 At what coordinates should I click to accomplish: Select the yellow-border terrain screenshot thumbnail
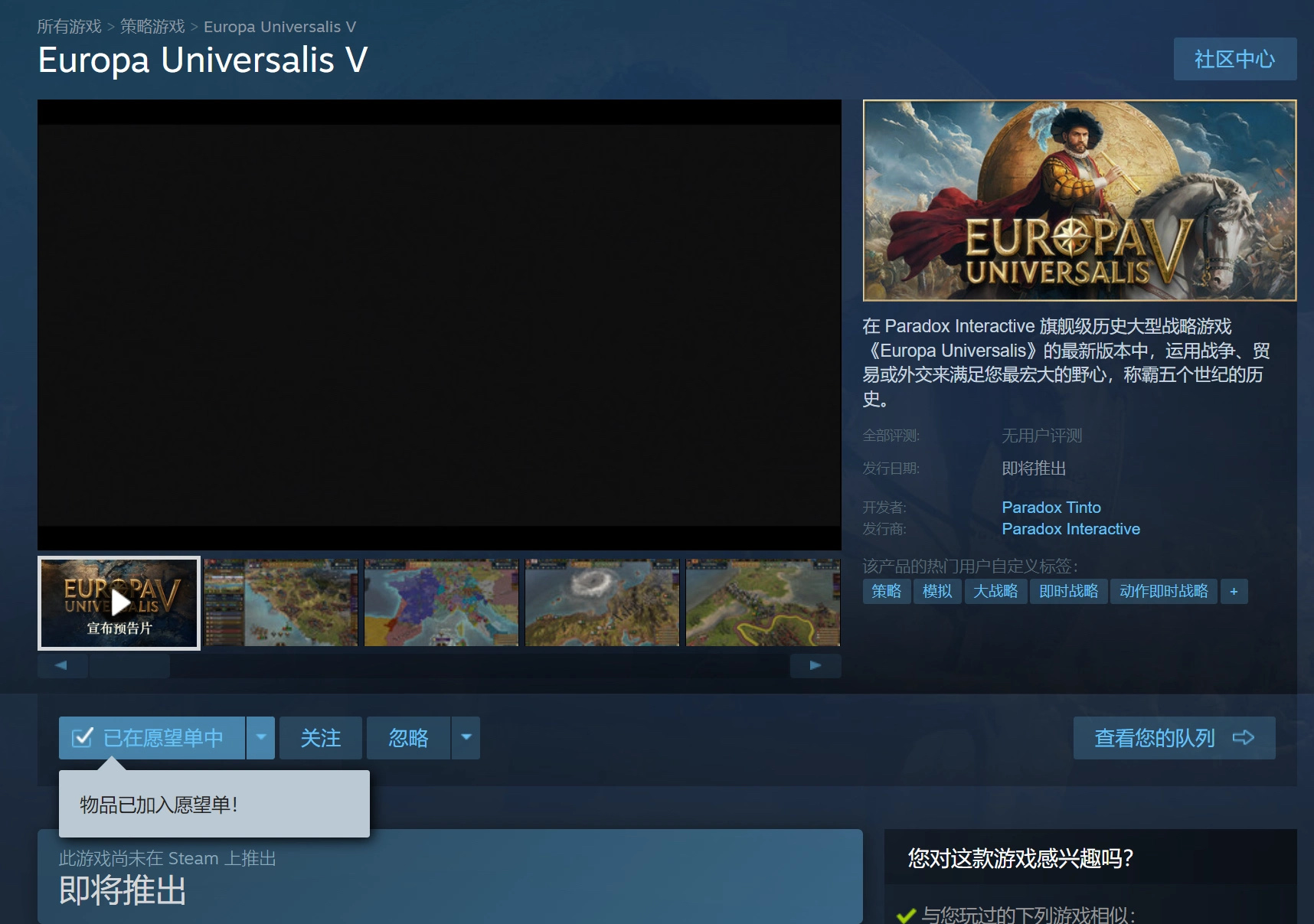(763, 602)
